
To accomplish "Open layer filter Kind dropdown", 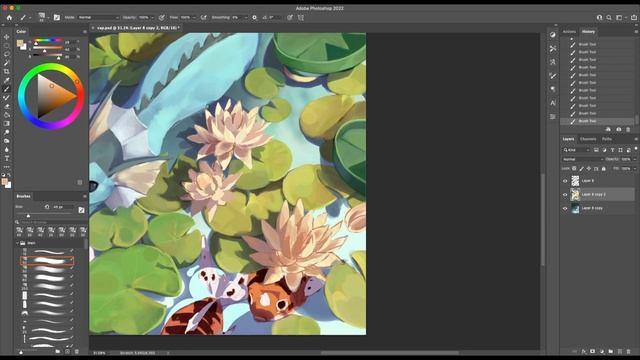I will pyautogui.click(x=577, y=150).
